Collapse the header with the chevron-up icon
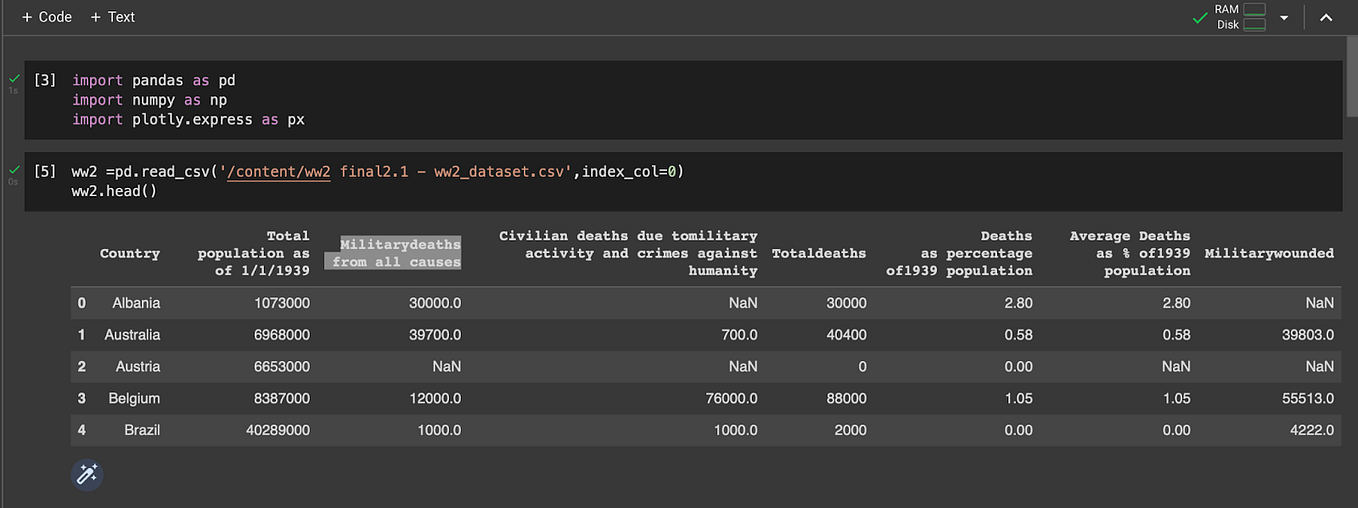 1326,18
